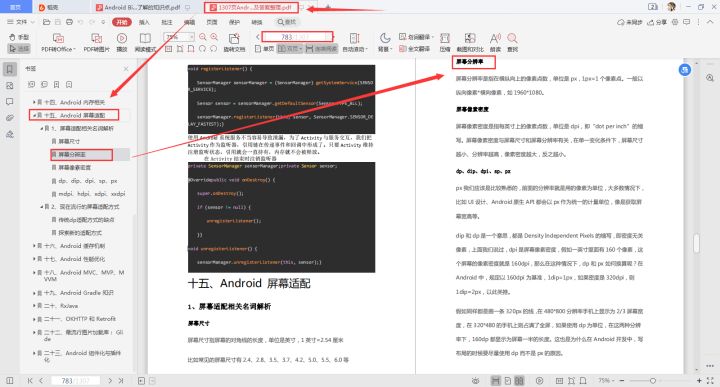
Task: Switch to single page view
Action: [264, 48]
